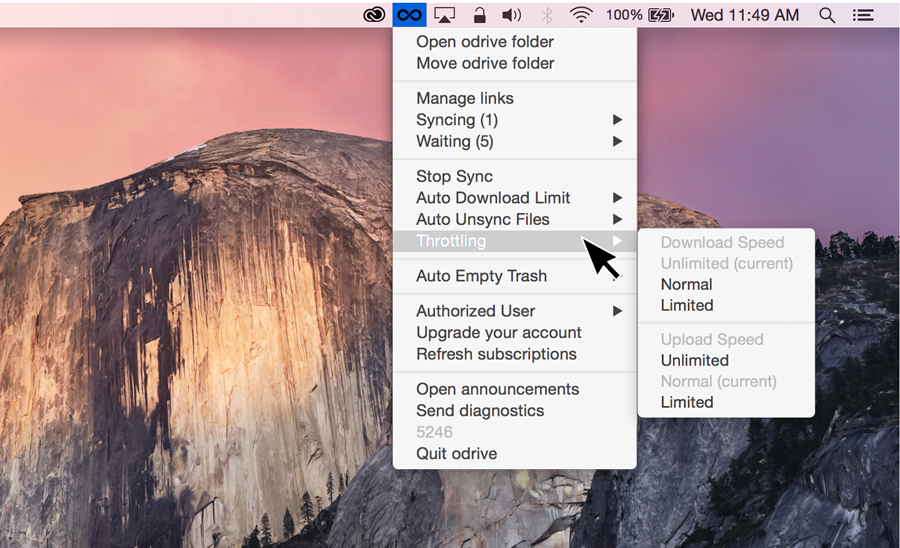Expand the Authorized User submenu
900x548 pixels.
tap(514, 311)
